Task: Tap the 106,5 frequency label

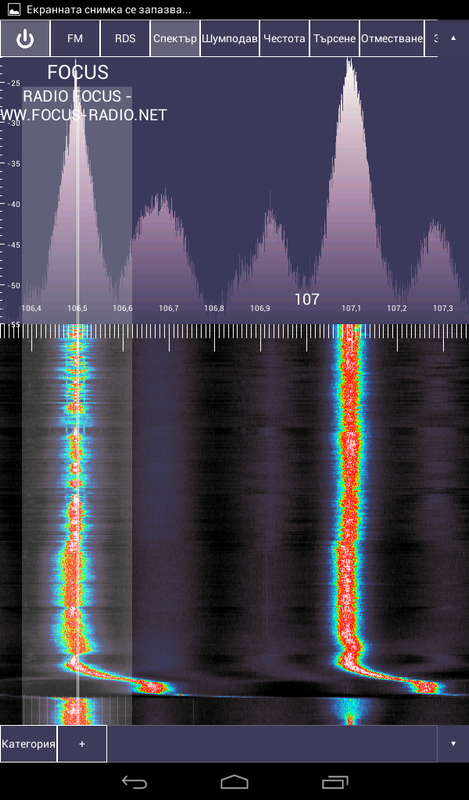Action: click(x=77, y=309)
